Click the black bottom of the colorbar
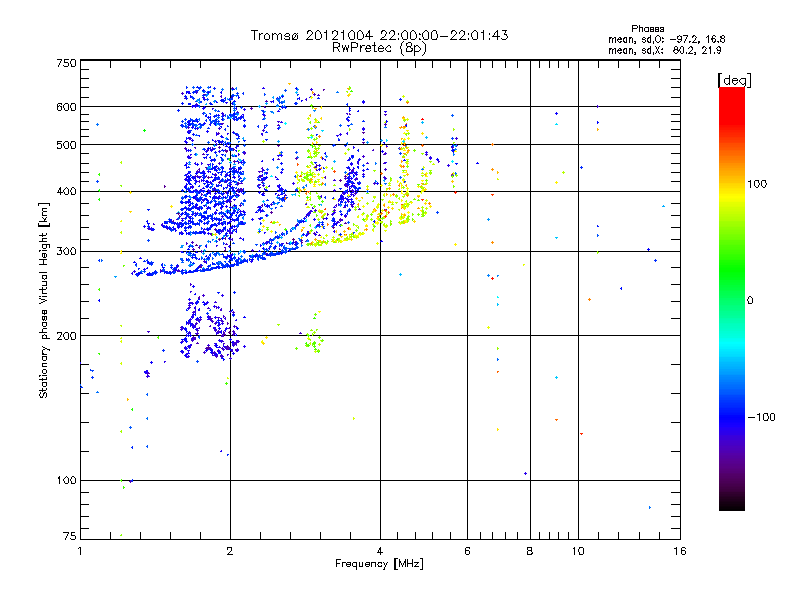Viewport: 800px width, 600px height. tap(732, 503)
